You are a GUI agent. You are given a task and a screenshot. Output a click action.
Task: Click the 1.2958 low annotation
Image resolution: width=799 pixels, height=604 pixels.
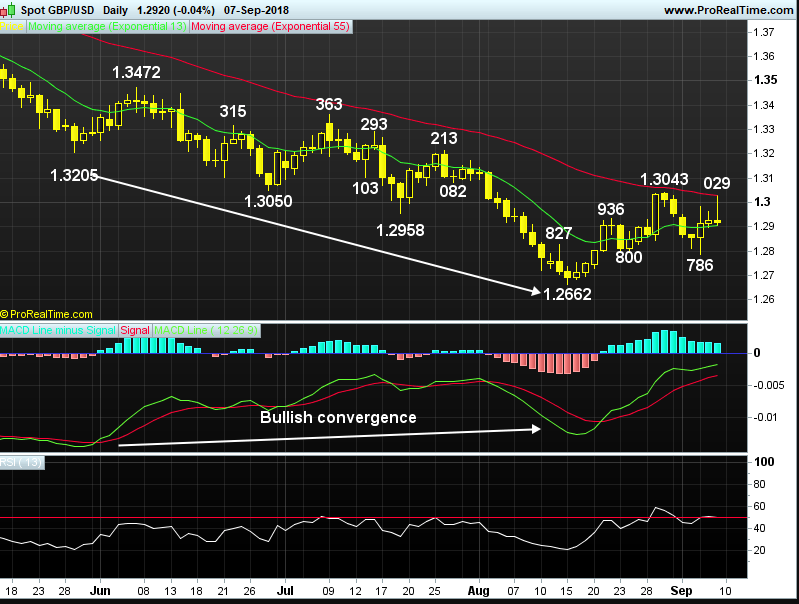click(400, 230)
